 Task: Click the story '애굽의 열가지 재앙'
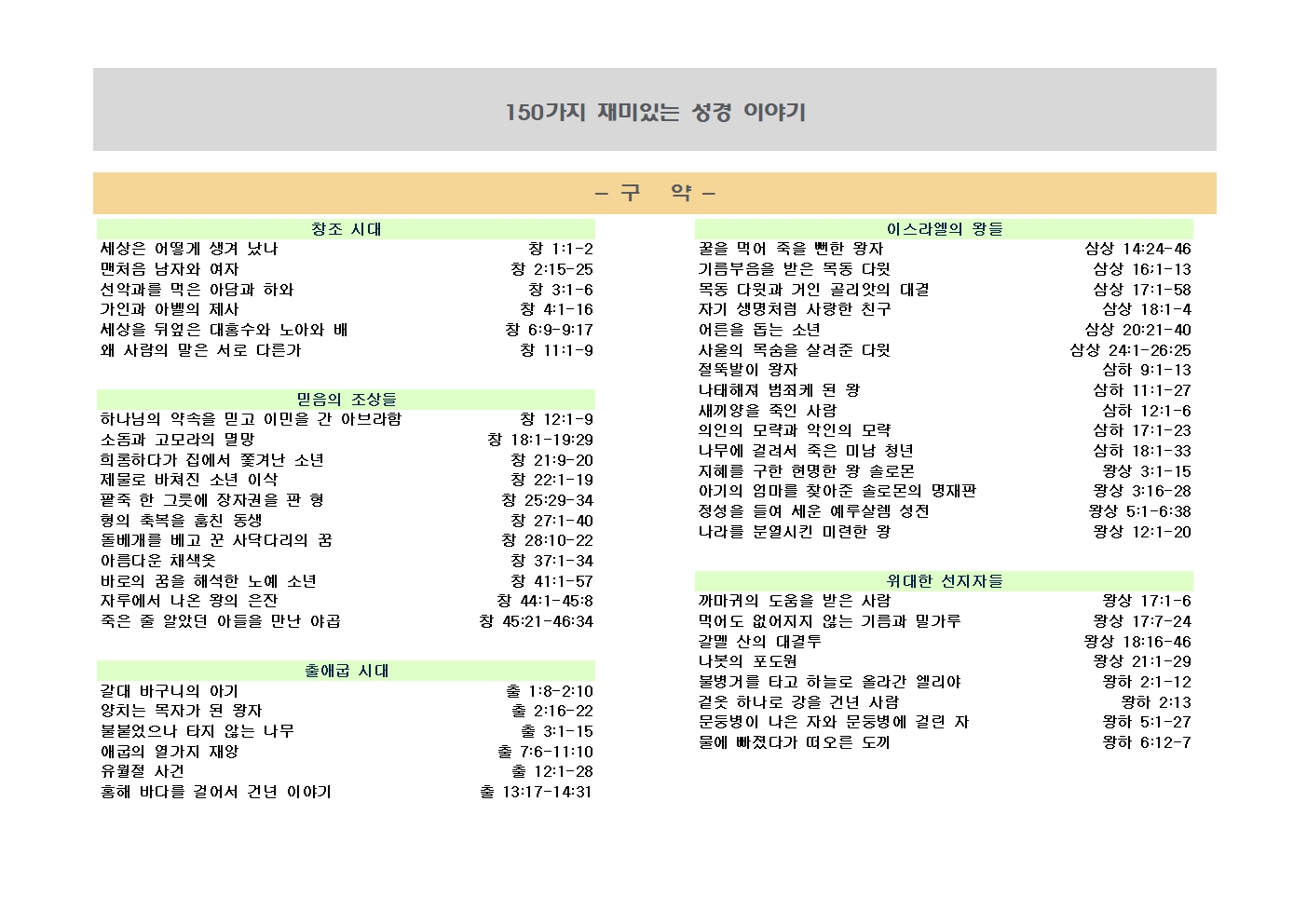pos(170,752)
